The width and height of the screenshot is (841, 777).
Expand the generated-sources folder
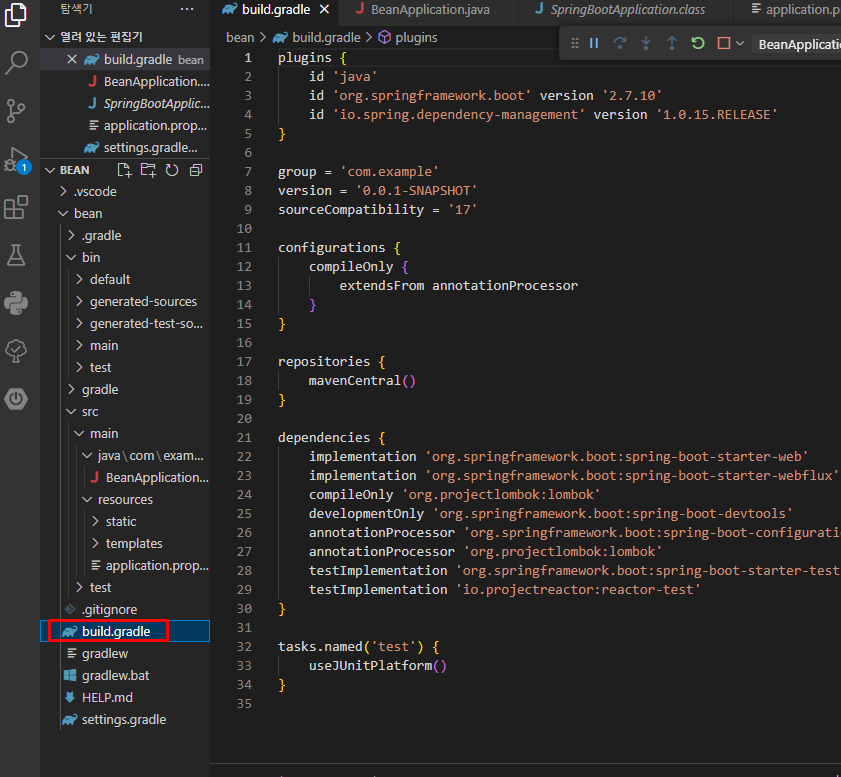143,301
